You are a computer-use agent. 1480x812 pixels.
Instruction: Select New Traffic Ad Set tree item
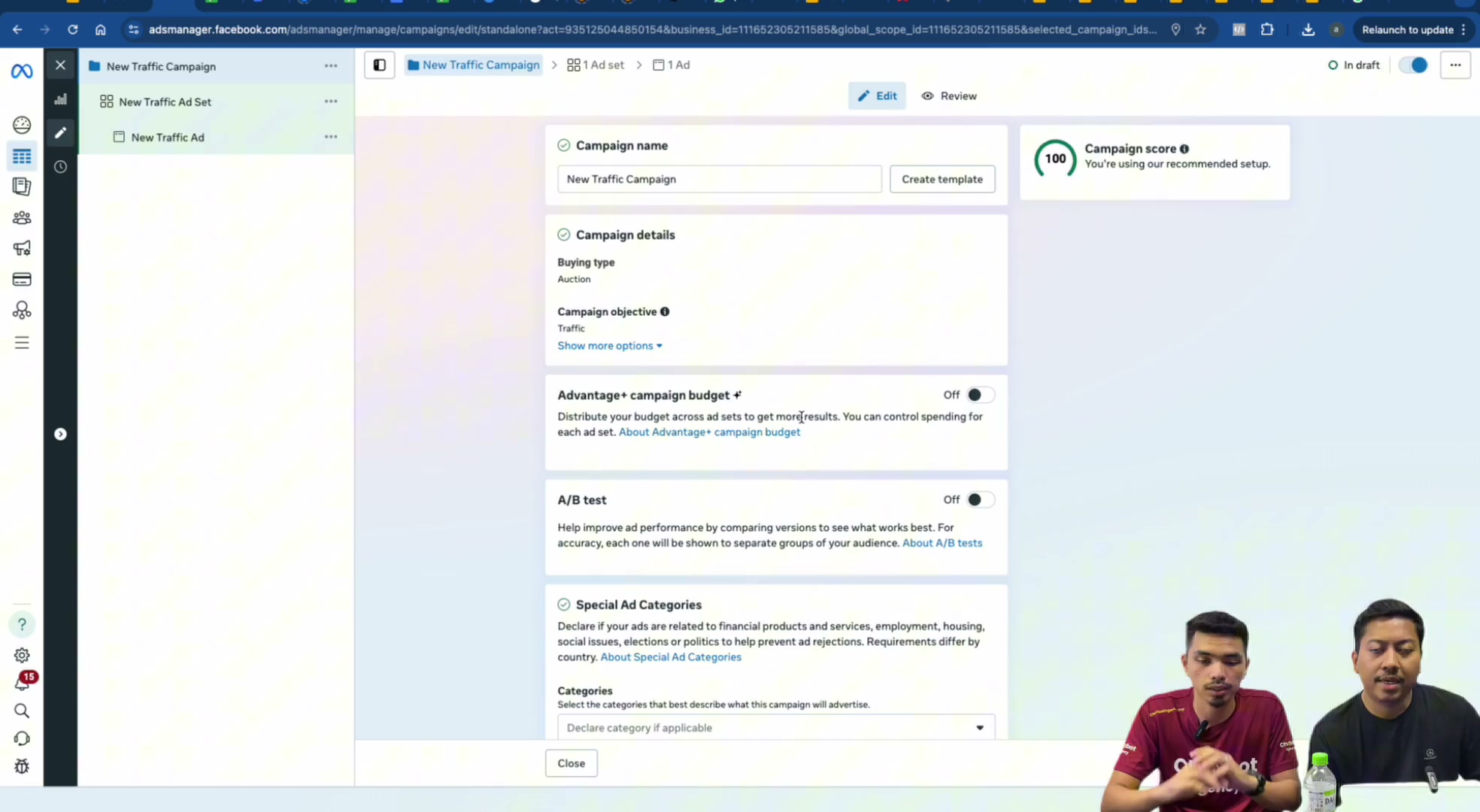click(x=165, y=101)
